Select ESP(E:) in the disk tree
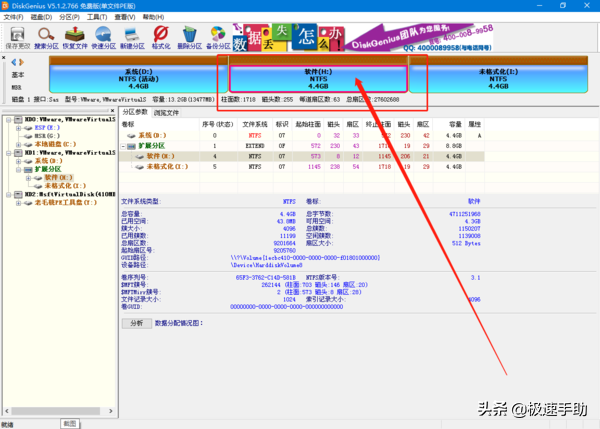This screenshot has width=600, height=429. [x=47, y=128]
